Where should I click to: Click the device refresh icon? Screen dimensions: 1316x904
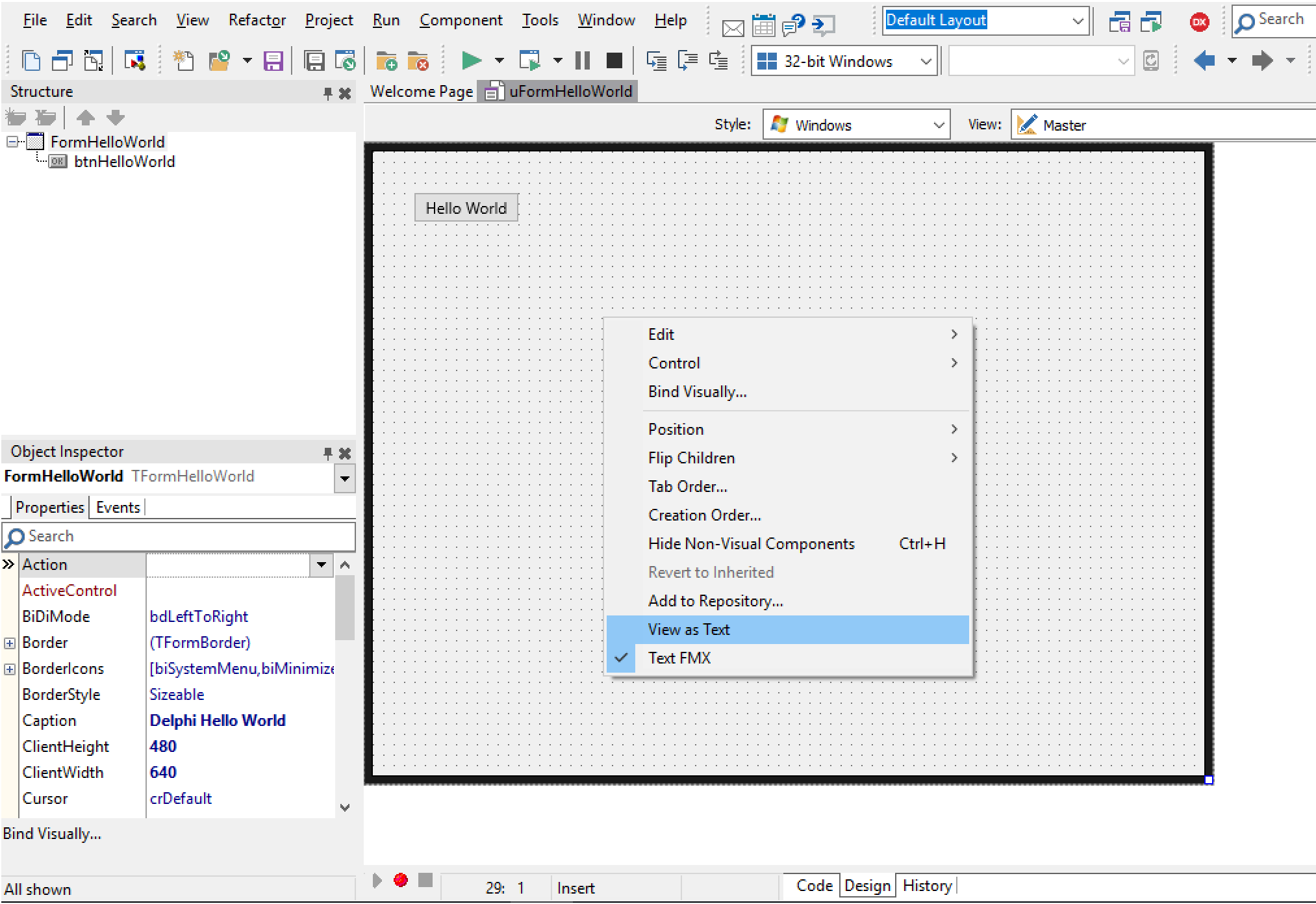pos(1151,61)
